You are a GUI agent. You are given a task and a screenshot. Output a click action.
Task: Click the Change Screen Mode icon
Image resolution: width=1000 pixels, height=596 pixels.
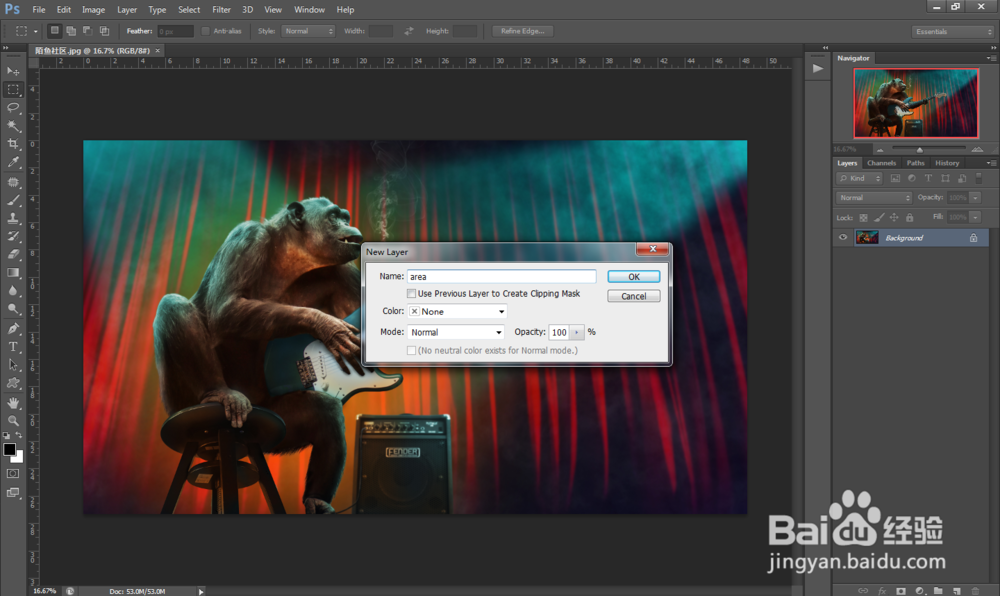tap(13, 493)
